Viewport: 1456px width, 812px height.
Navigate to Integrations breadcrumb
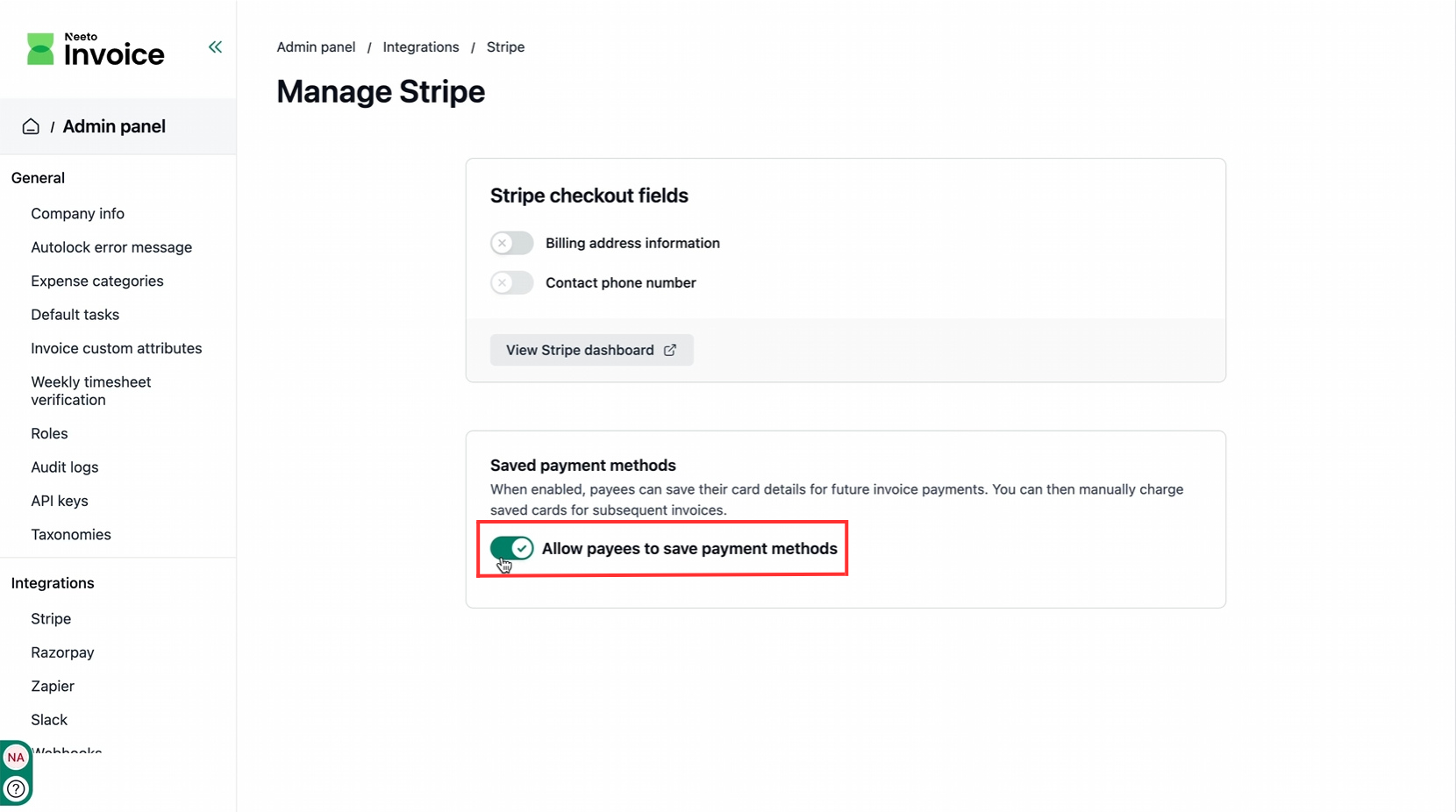[420, 47]
